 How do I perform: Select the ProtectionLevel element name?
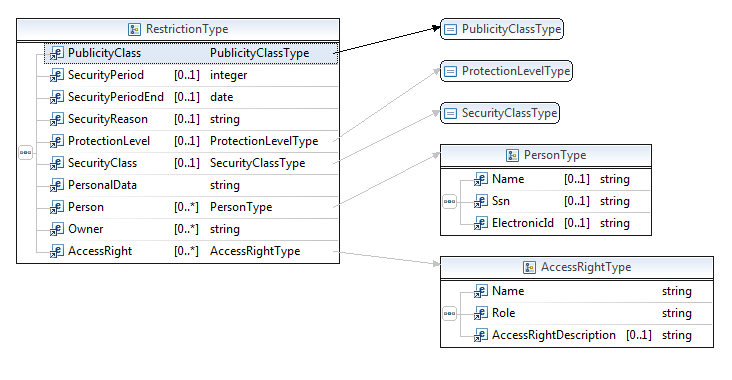[109, 141]
